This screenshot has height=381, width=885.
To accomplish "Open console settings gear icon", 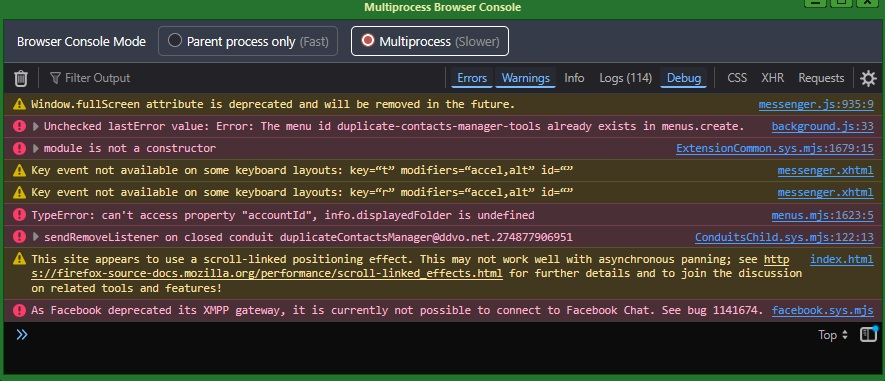I will pos(868,78).
